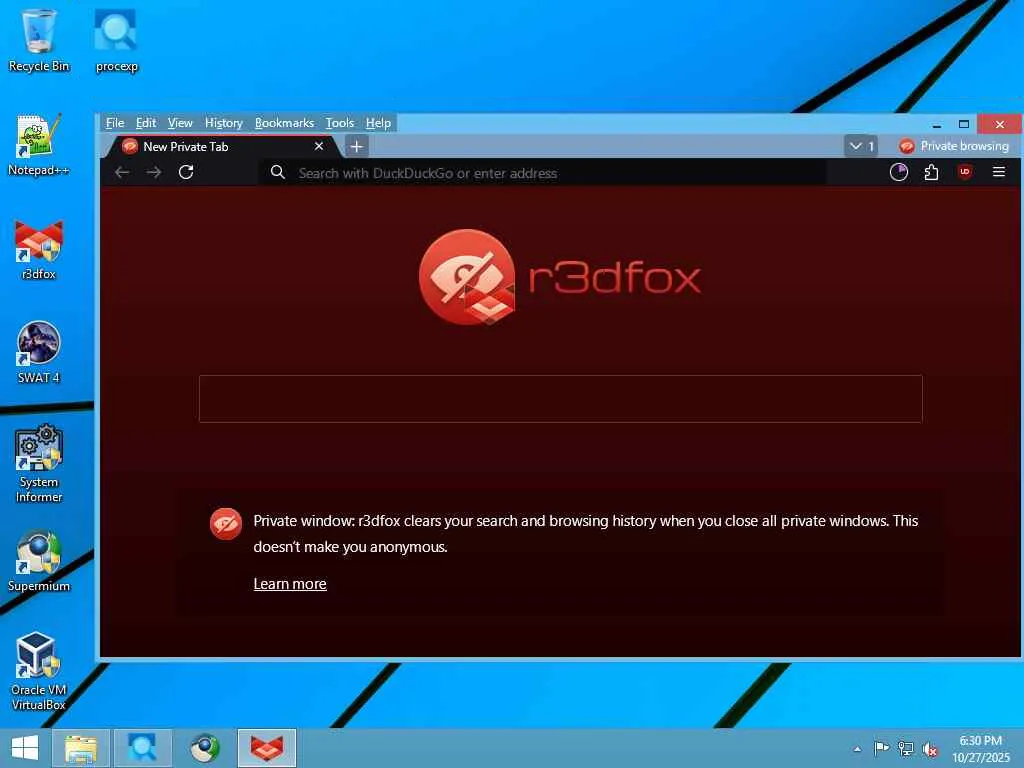The height and width of the screenshot is (768, 1024).
Task: Open the Edit menu
Action: click(146, 123)
